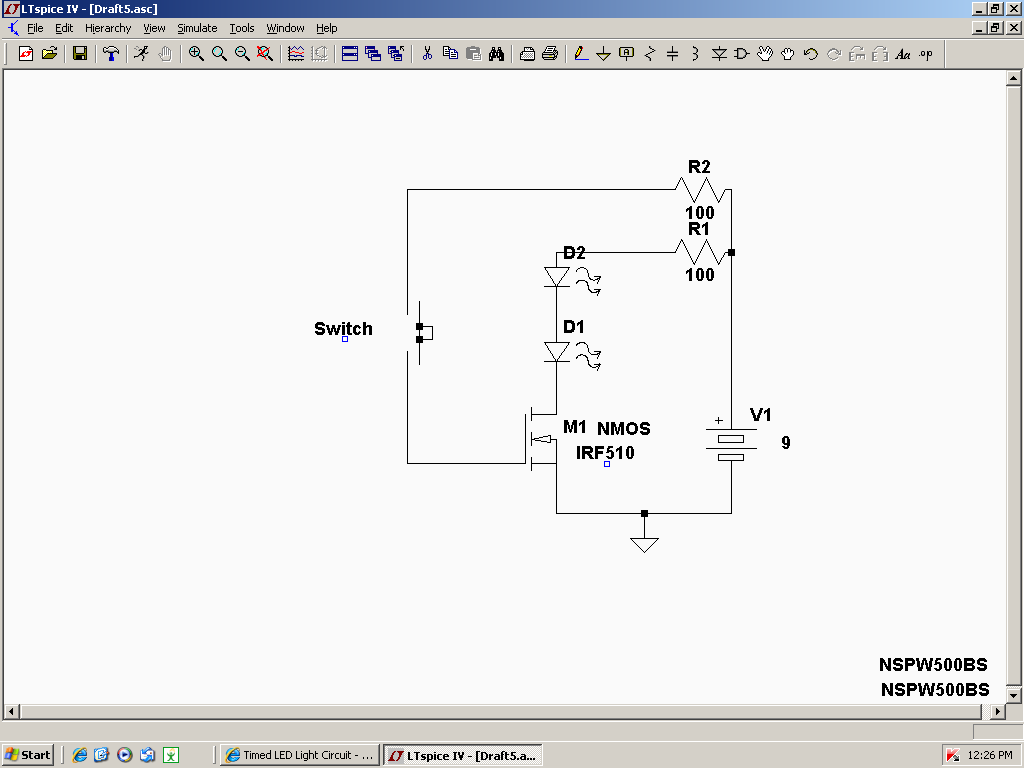This screenshot has height=768, width=1024.
Task: Launch Windows Media Player quick launch
Action: [x=125, y=755]
